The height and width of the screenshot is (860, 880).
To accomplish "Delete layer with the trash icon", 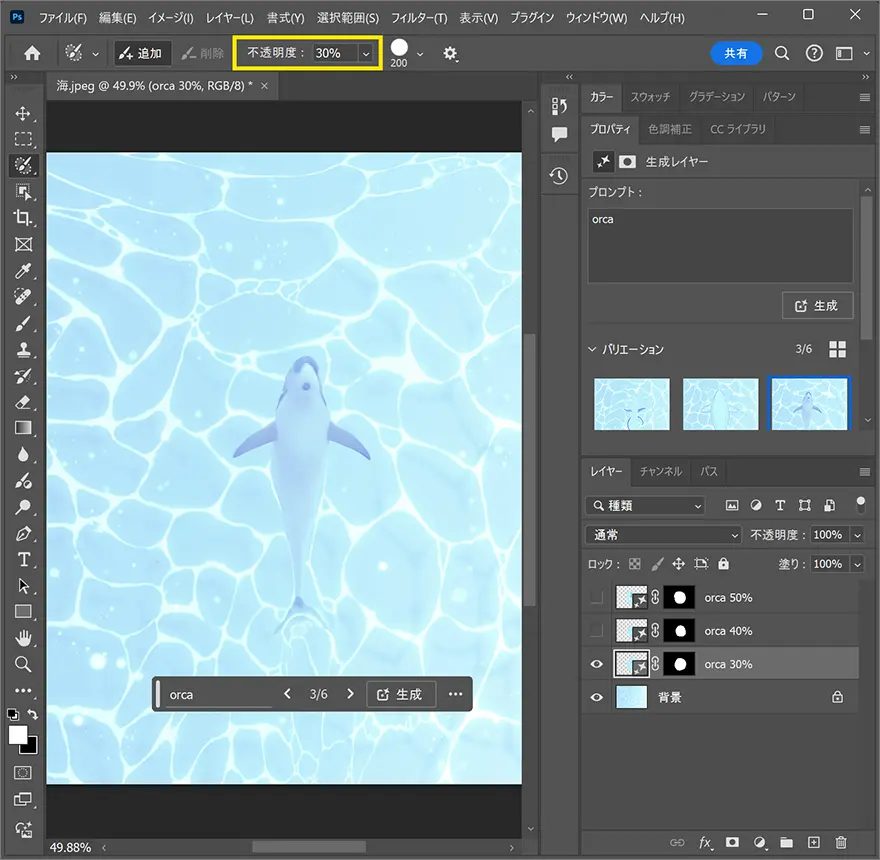I will pyautogui.click(x=841, y=842).
